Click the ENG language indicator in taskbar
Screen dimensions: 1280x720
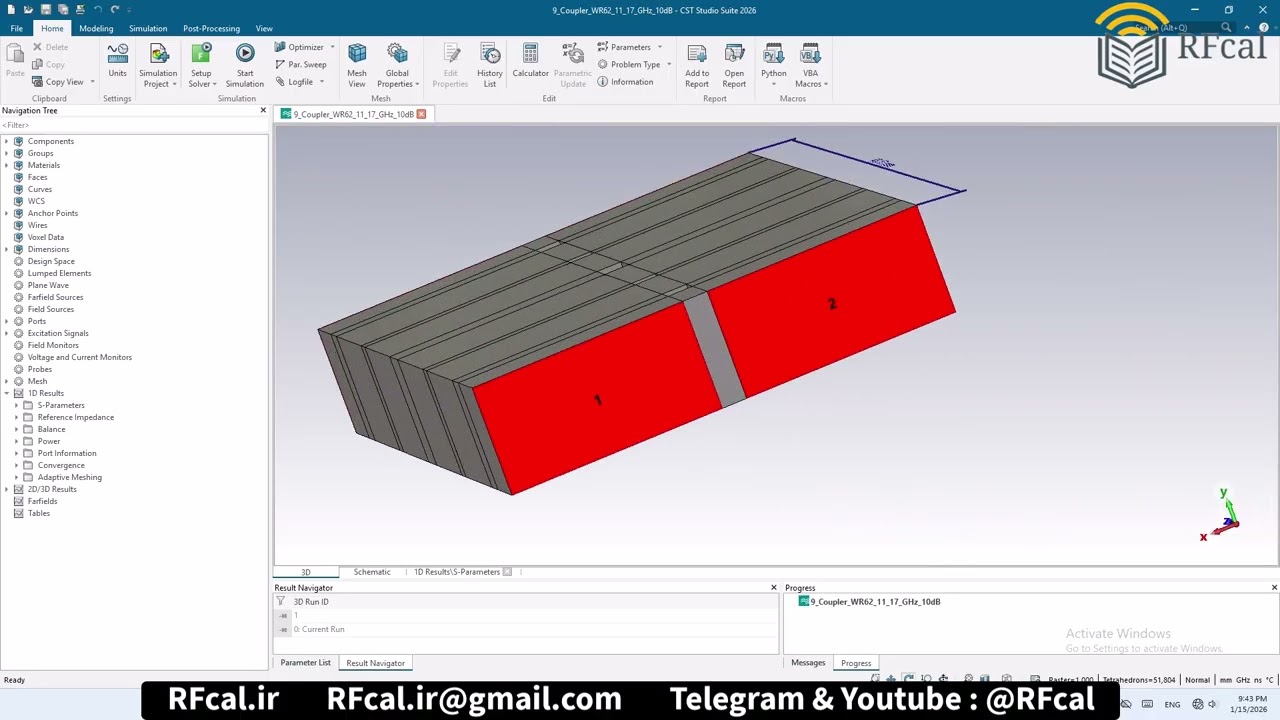coord(1172,704)
